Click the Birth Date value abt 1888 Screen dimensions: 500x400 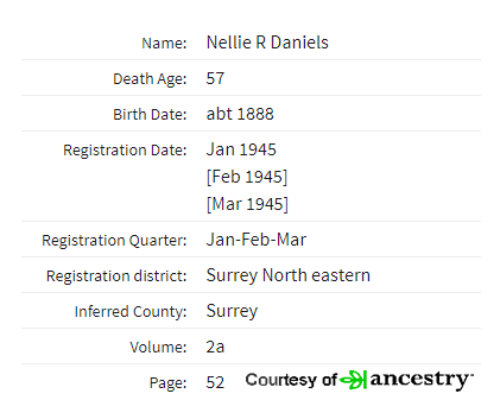click(240, 114)
